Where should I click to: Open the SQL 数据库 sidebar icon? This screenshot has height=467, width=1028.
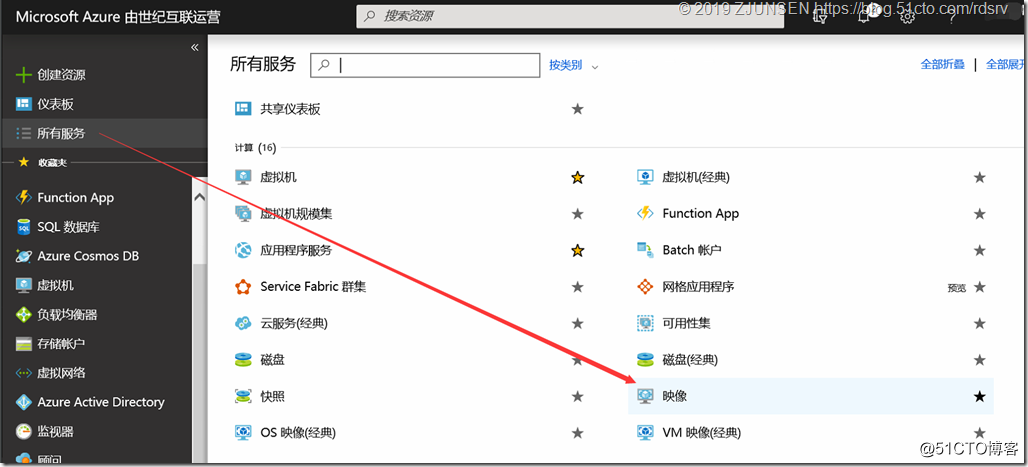[x=24, y=227]
